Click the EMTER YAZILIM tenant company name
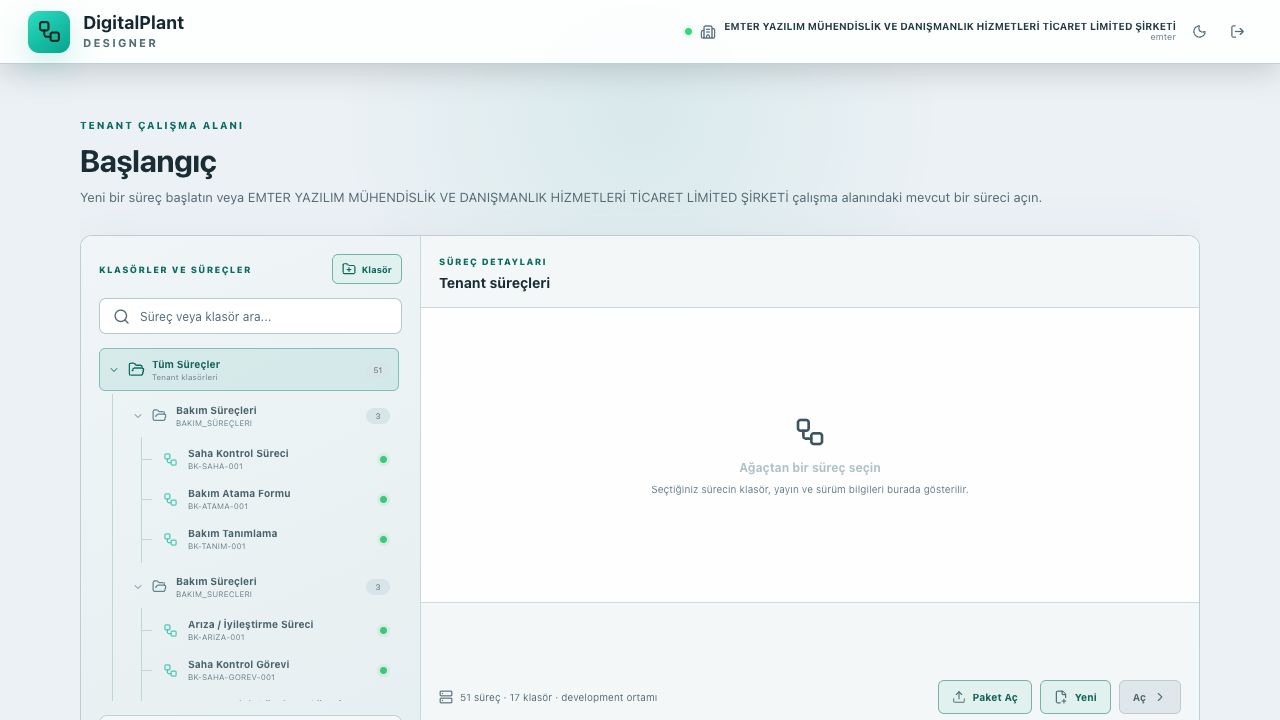The height and width of the screenshot is (720, 1280). click(950, 27)
